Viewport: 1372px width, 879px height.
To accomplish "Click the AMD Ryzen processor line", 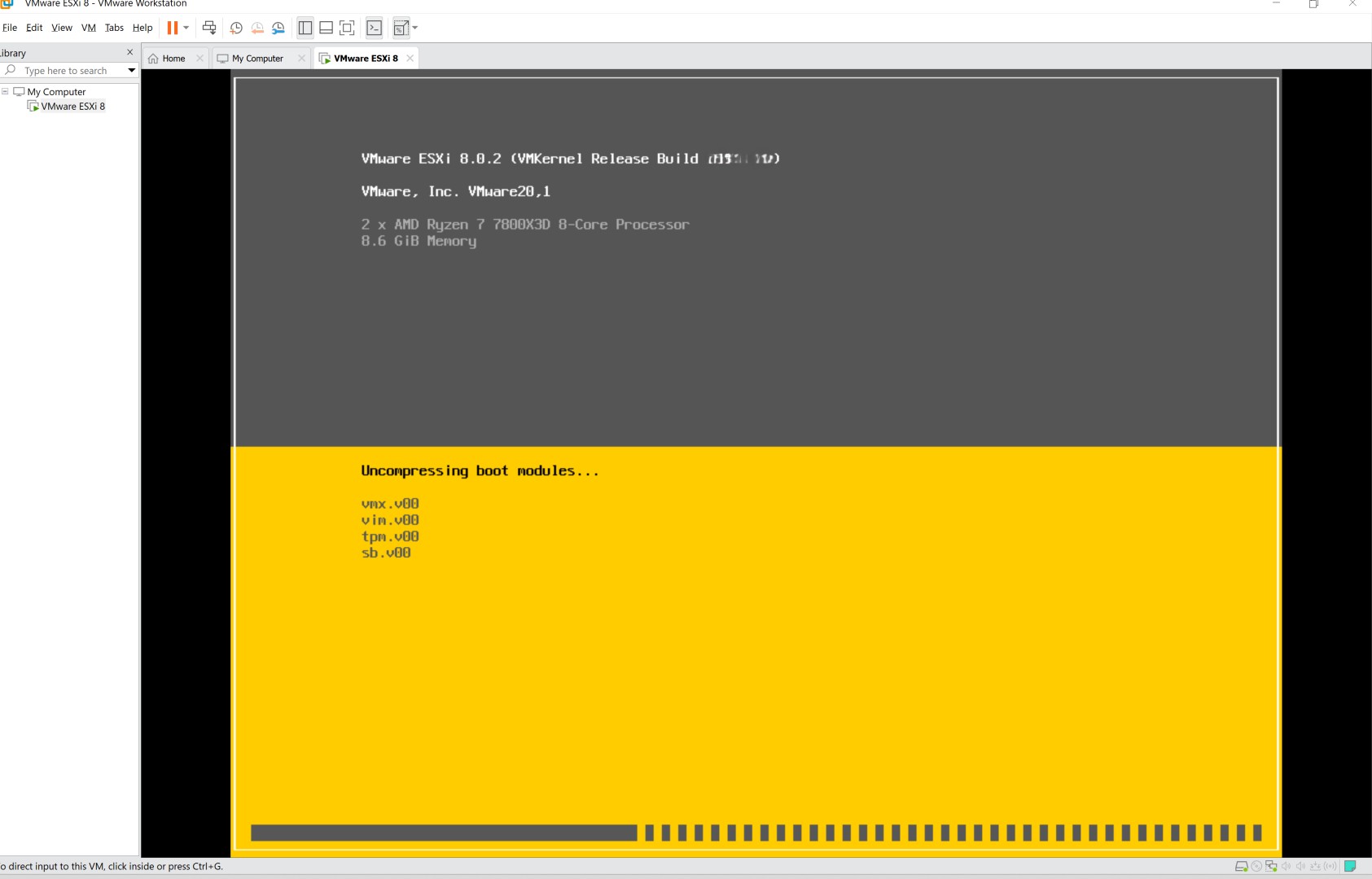I will point(525,225).
